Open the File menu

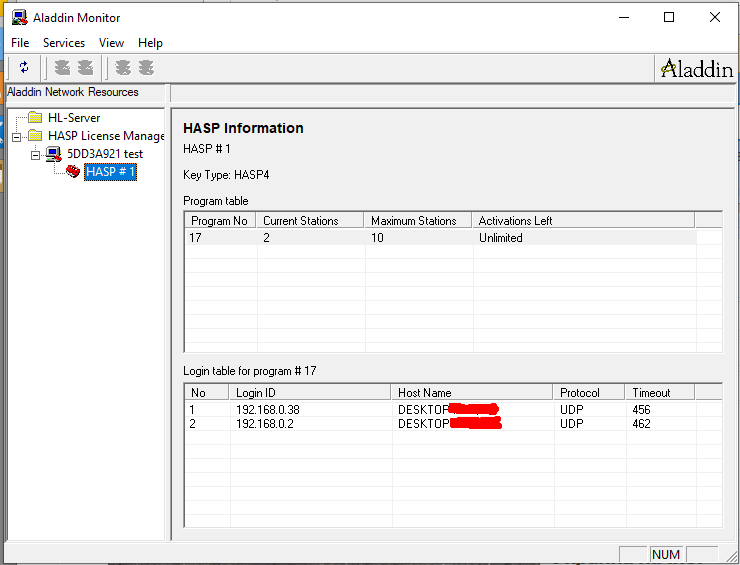20,43
